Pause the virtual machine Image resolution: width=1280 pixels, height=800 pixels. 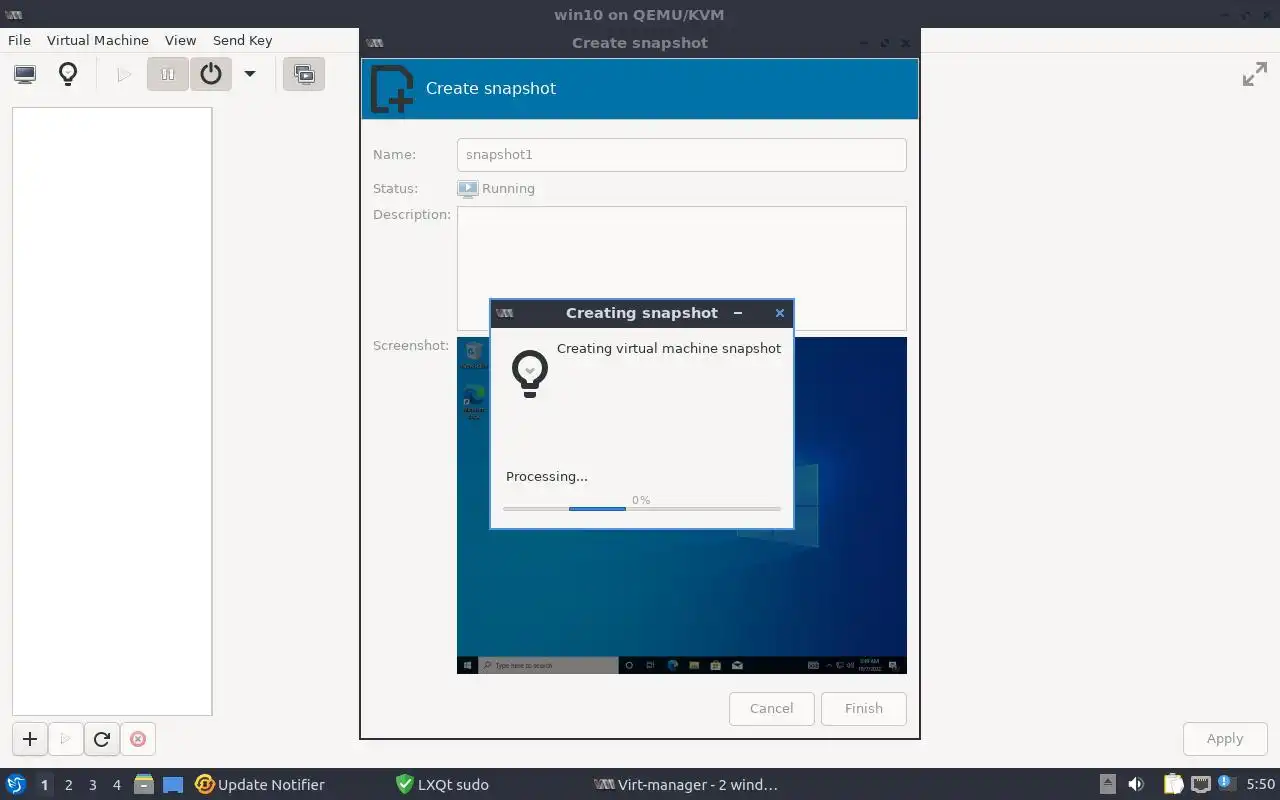(x=168, y=74)
